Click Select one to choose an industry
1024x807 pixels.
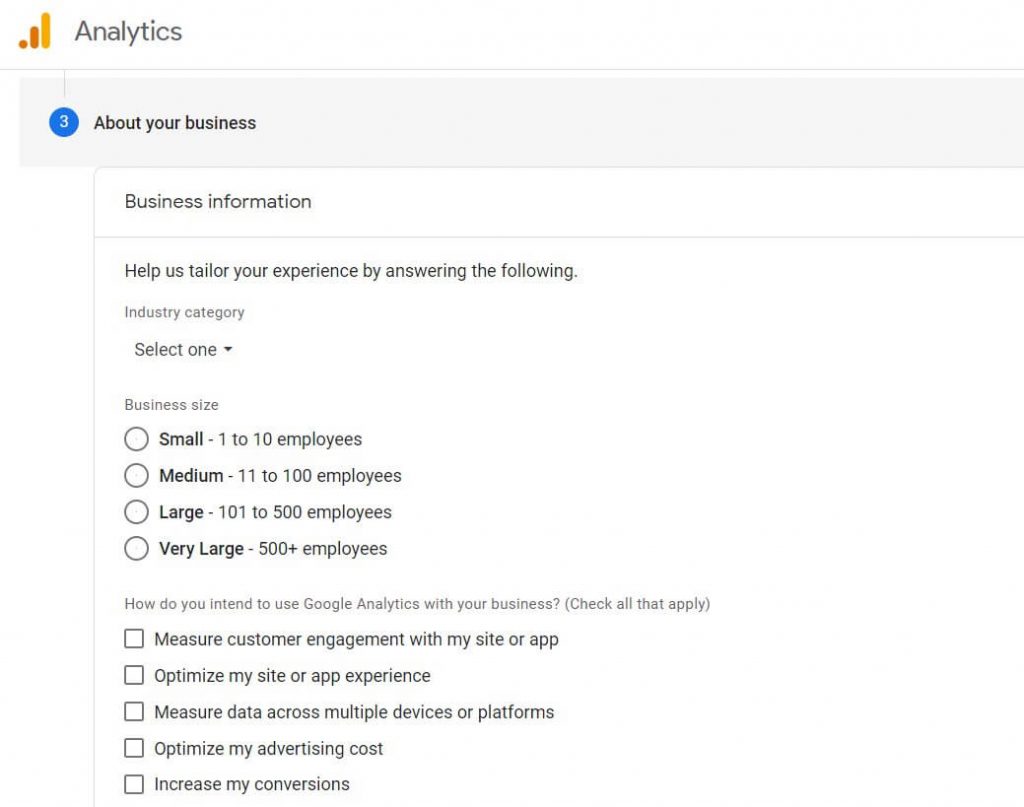pyautogui.click(x=175, y=349)
